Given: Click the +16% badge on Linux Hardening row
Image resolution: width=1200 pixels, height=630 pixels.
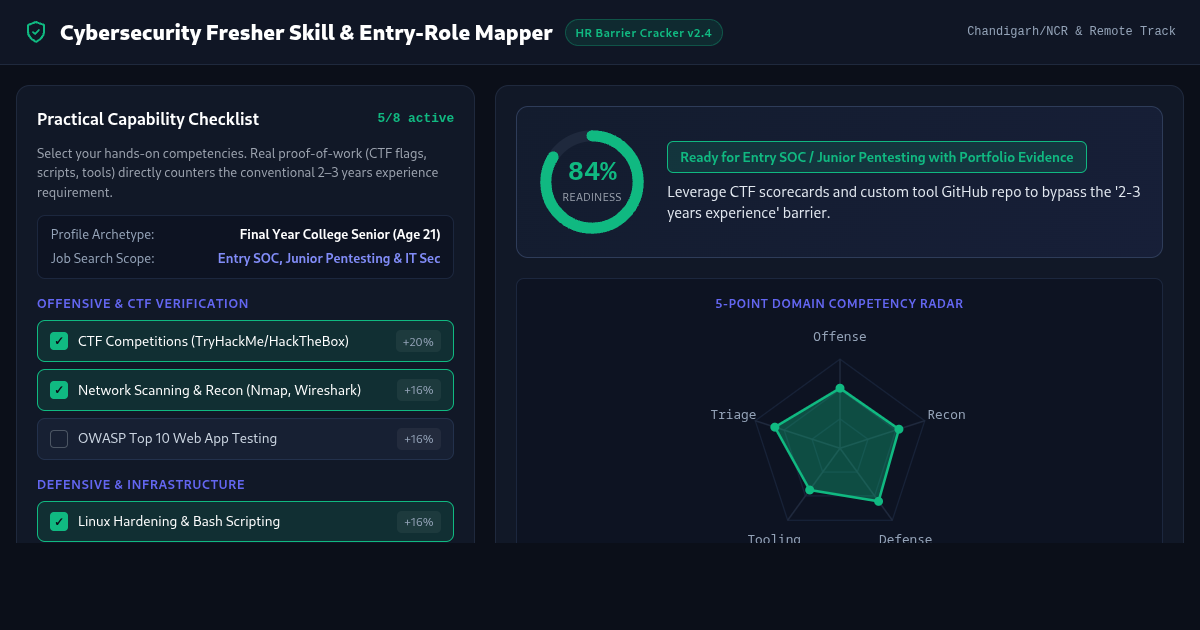Looking at the screenshot, I should pyautogui.click(x=418, y=522).
